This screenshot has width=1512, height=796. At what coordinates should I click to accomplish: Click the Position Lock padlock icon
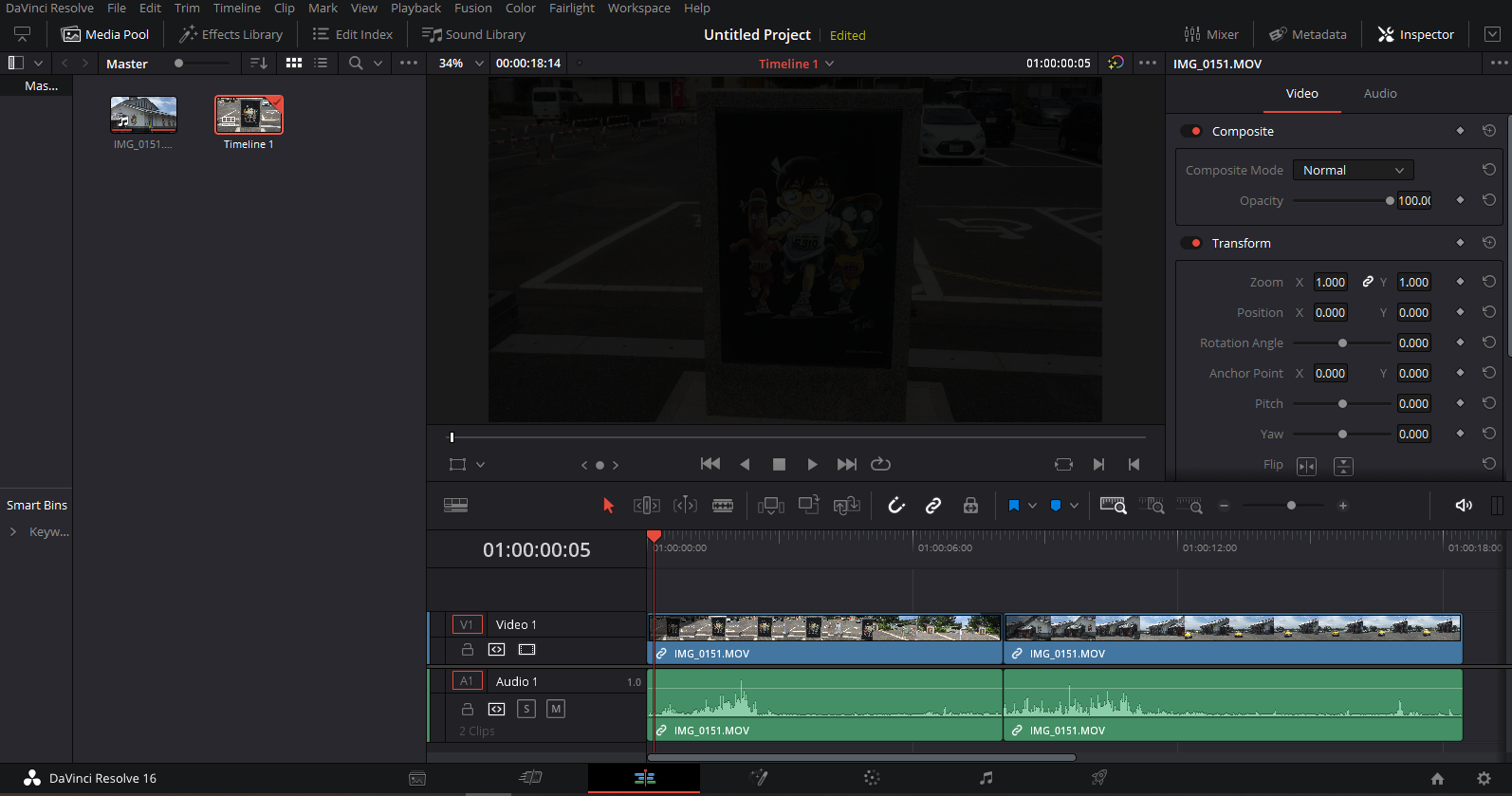coord(970,506)
